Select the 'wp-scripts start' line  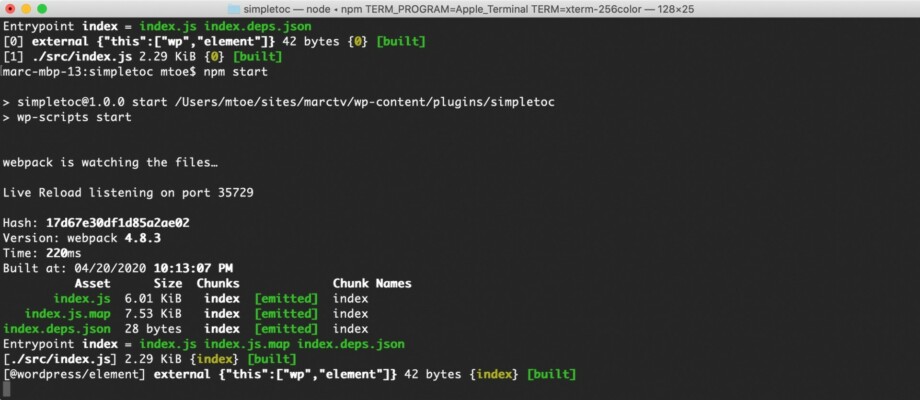point(67,117)
